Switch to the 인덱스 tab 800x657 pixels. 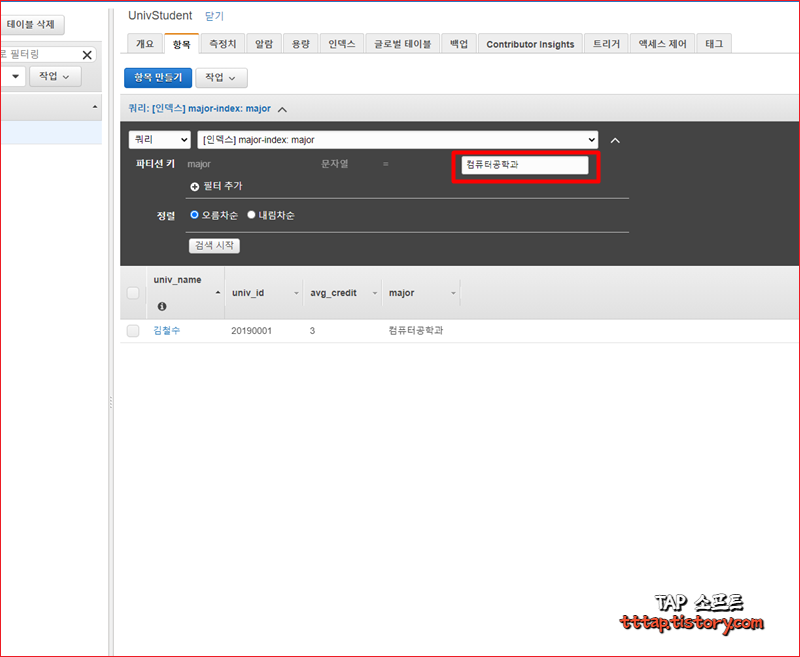tap(342, 44)
